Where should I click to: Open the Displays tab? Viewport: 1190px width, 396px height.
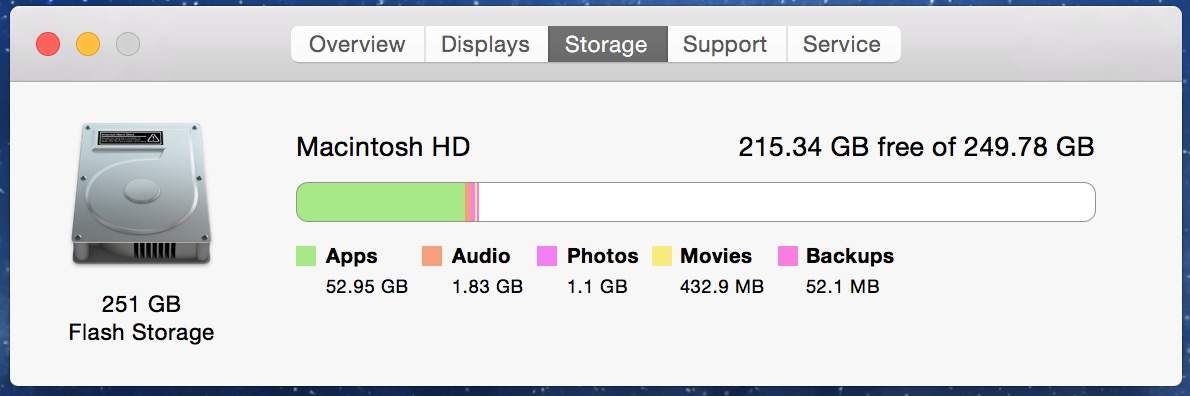pos(486,44)
